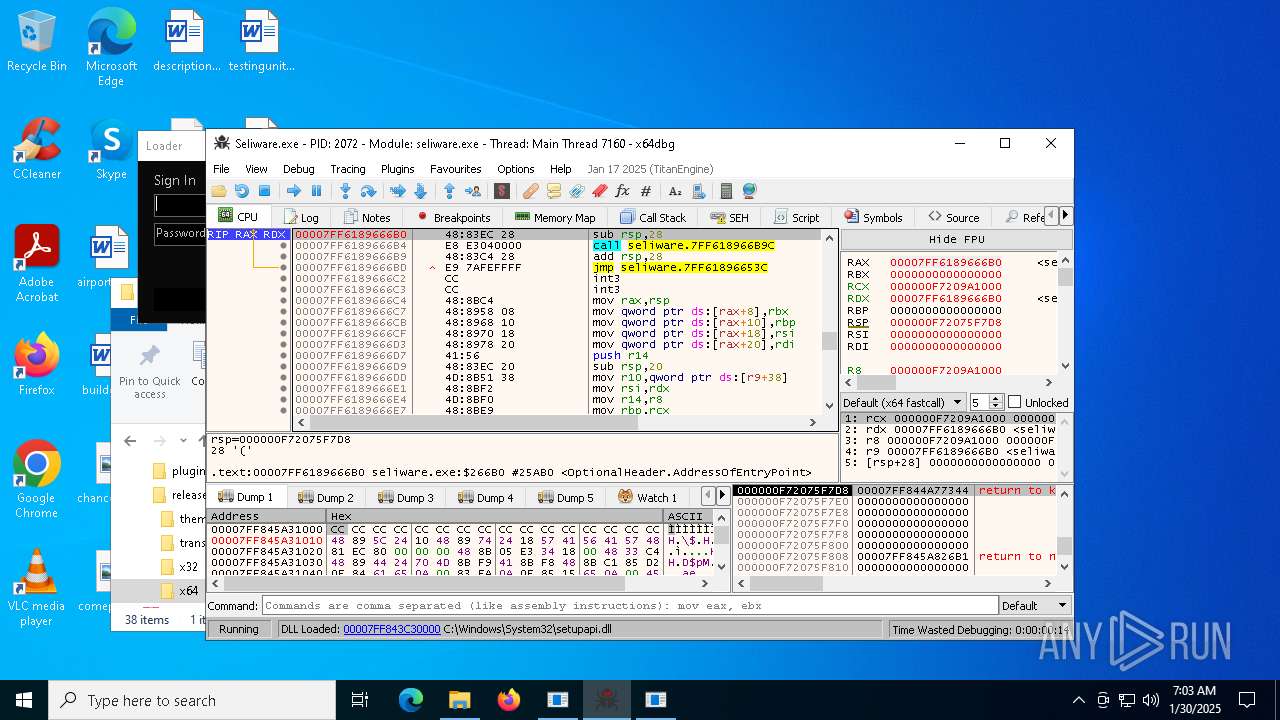1280x720 pixels.
Task: Switch to the Symbols tab
Action: coord(873,217)
